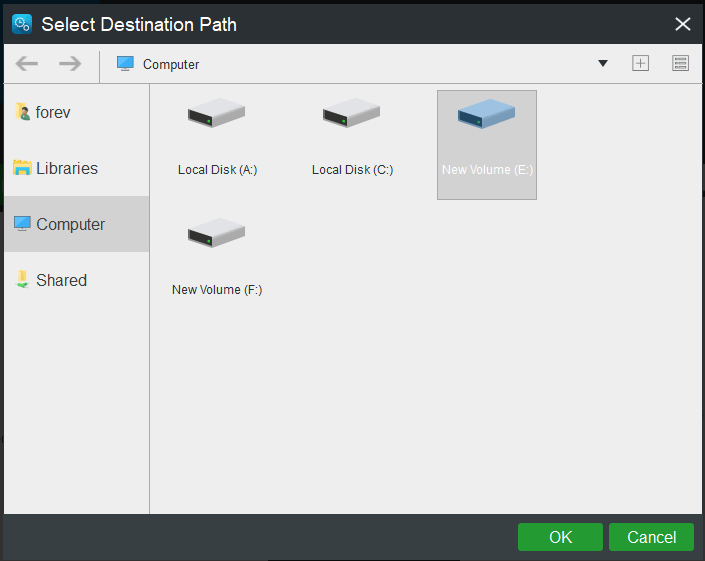Click the forward navigation arrow
The height and width of the screenshot is (561, 705).
pos(70,64)
